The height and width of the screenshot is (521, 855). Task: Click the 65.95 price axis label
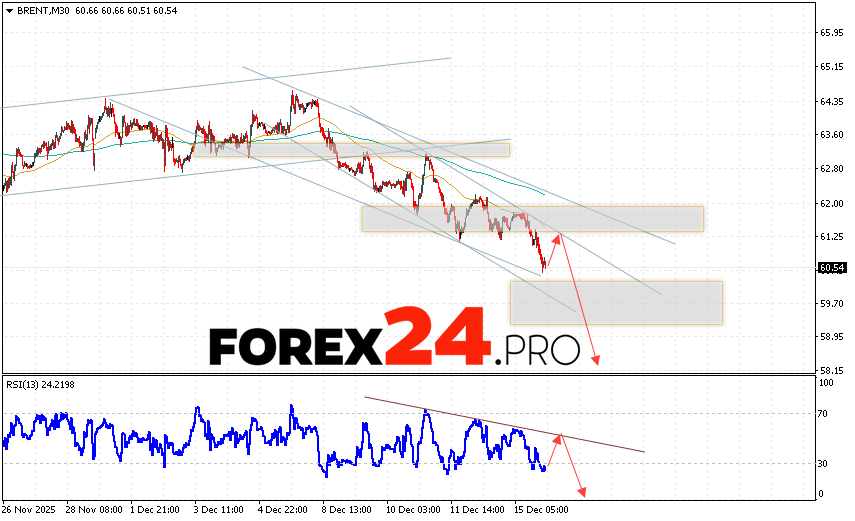pos(832,33)
